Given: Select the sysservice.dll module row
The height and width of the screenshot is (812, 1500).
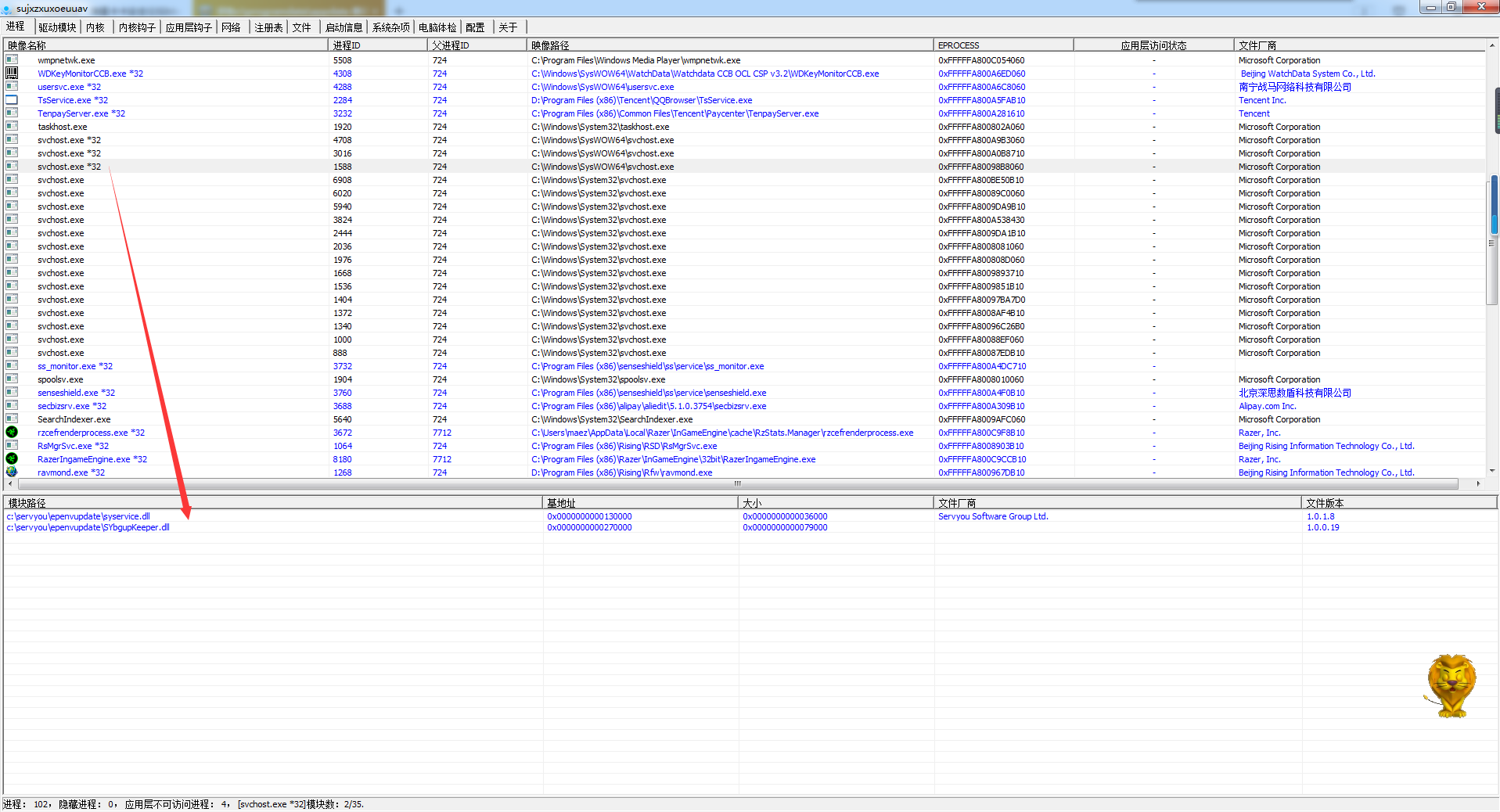Looking at the screenshot, I should click(x=750, y=516).
